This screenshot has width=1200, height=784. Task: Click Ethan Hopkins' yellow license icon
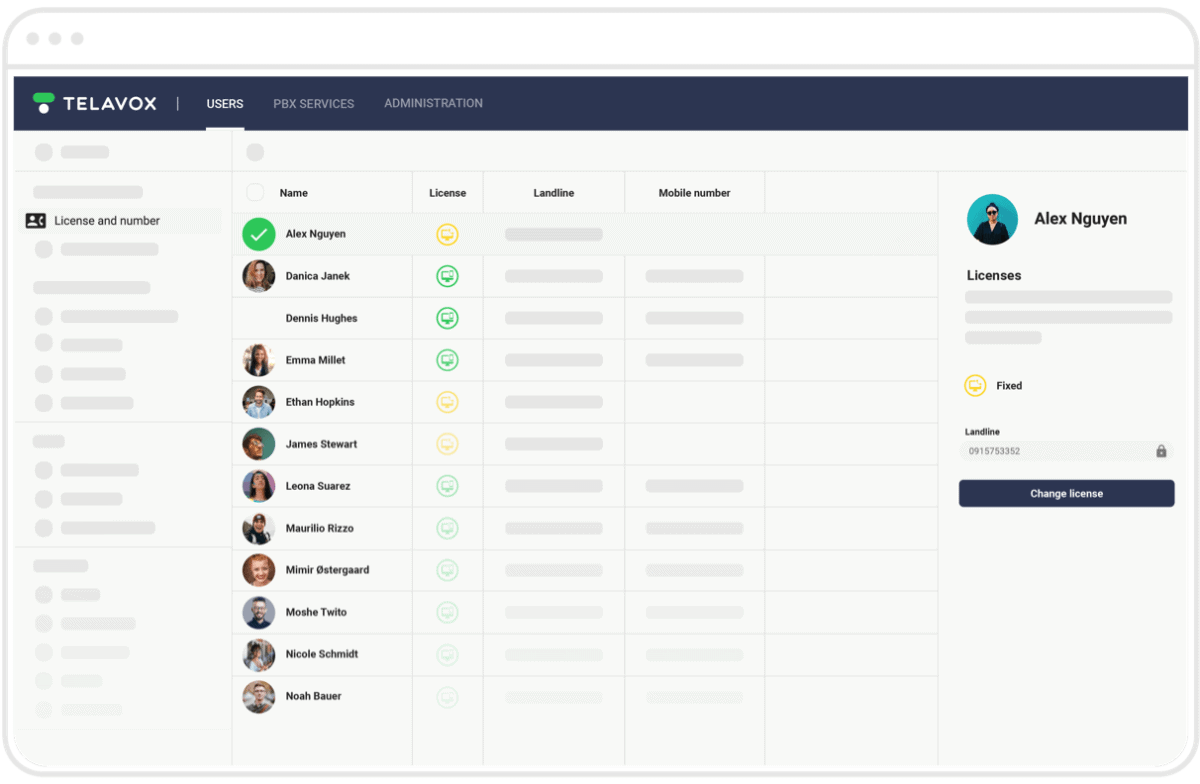click(447, 402)
